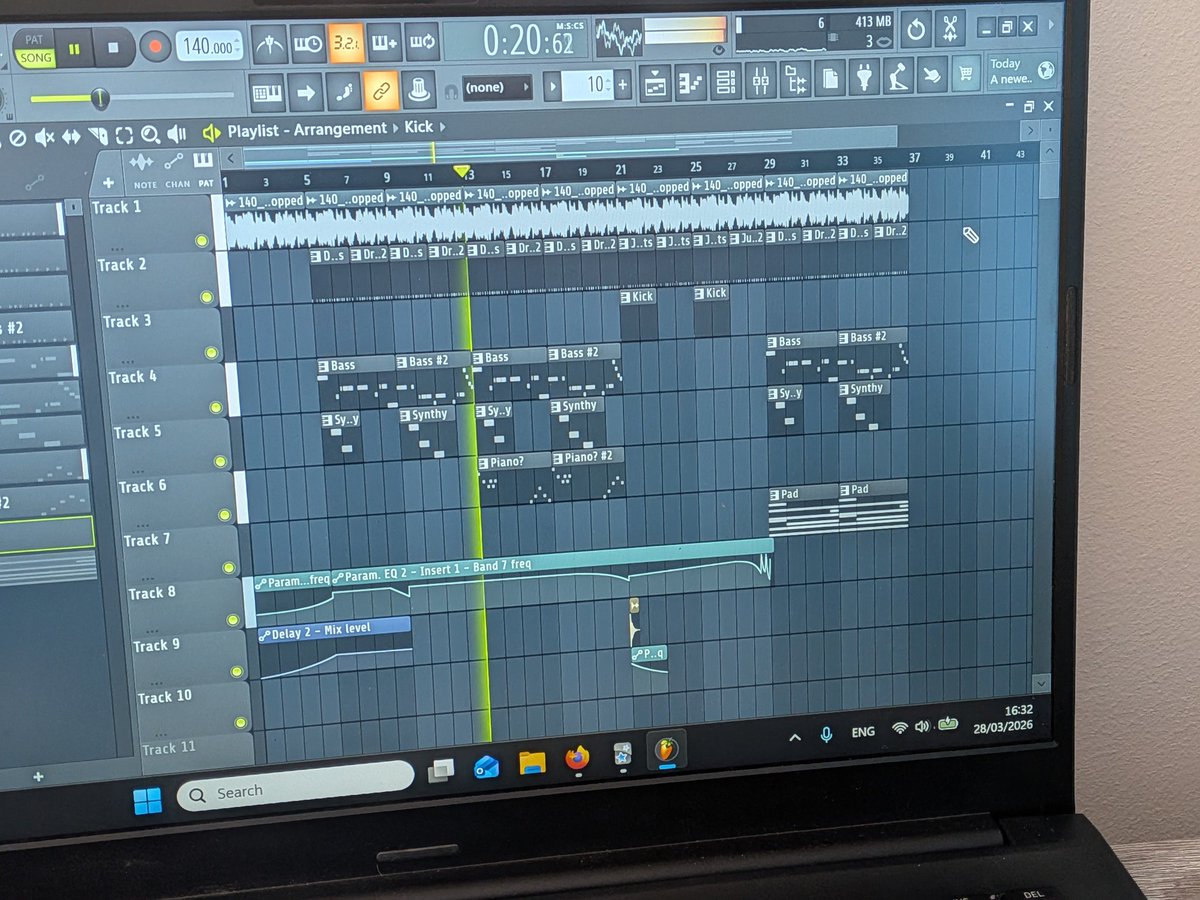Mute Track 1 with its green LED
Image resolution: width=1200 pixels, height=900 pixels.
click(201, 241)
